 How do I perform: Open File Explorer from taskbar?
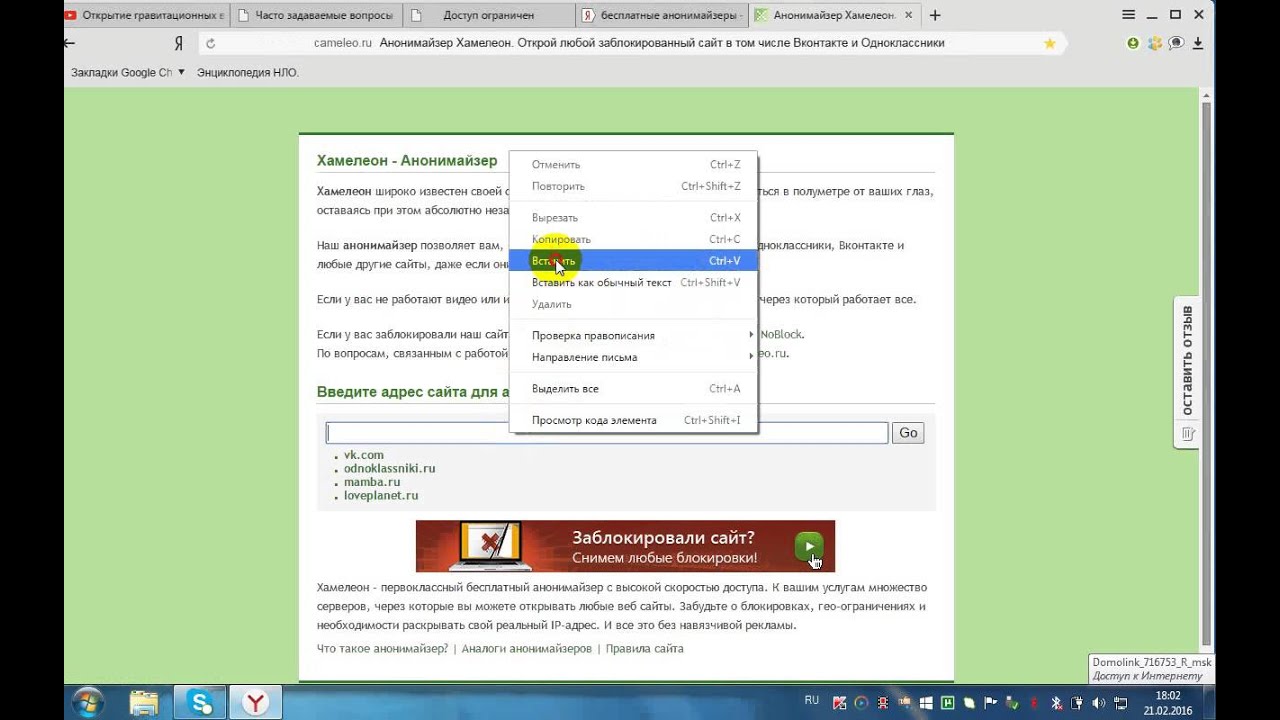(144, 702)
